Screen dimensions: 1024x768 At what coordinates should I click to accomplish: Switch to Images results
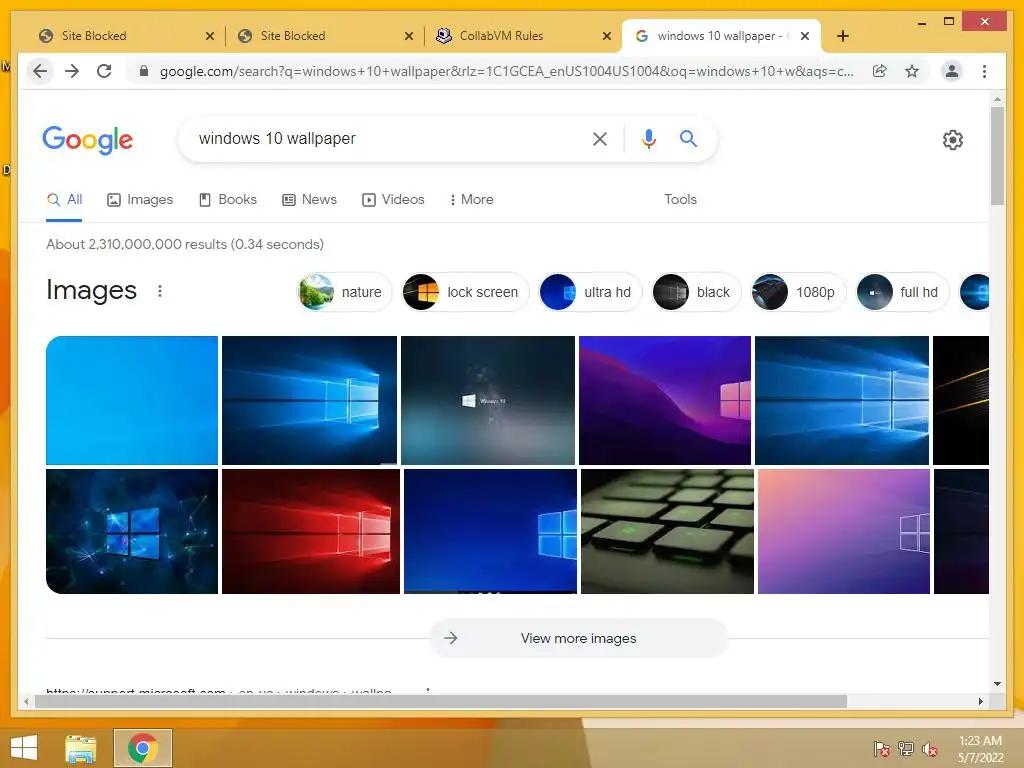140,200
